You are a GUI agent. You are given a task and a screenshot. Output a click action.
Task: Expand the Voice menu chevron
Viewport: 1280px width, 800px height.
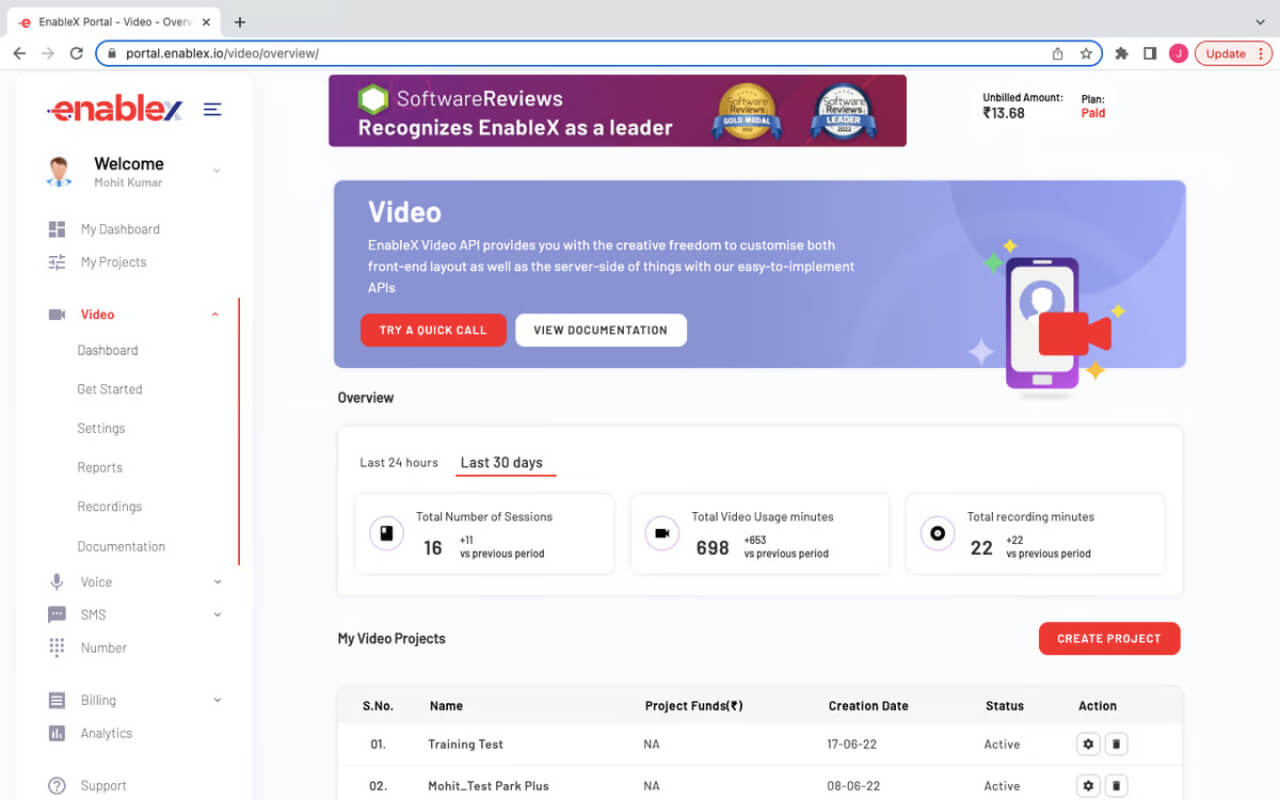click(x=217, y=582)
